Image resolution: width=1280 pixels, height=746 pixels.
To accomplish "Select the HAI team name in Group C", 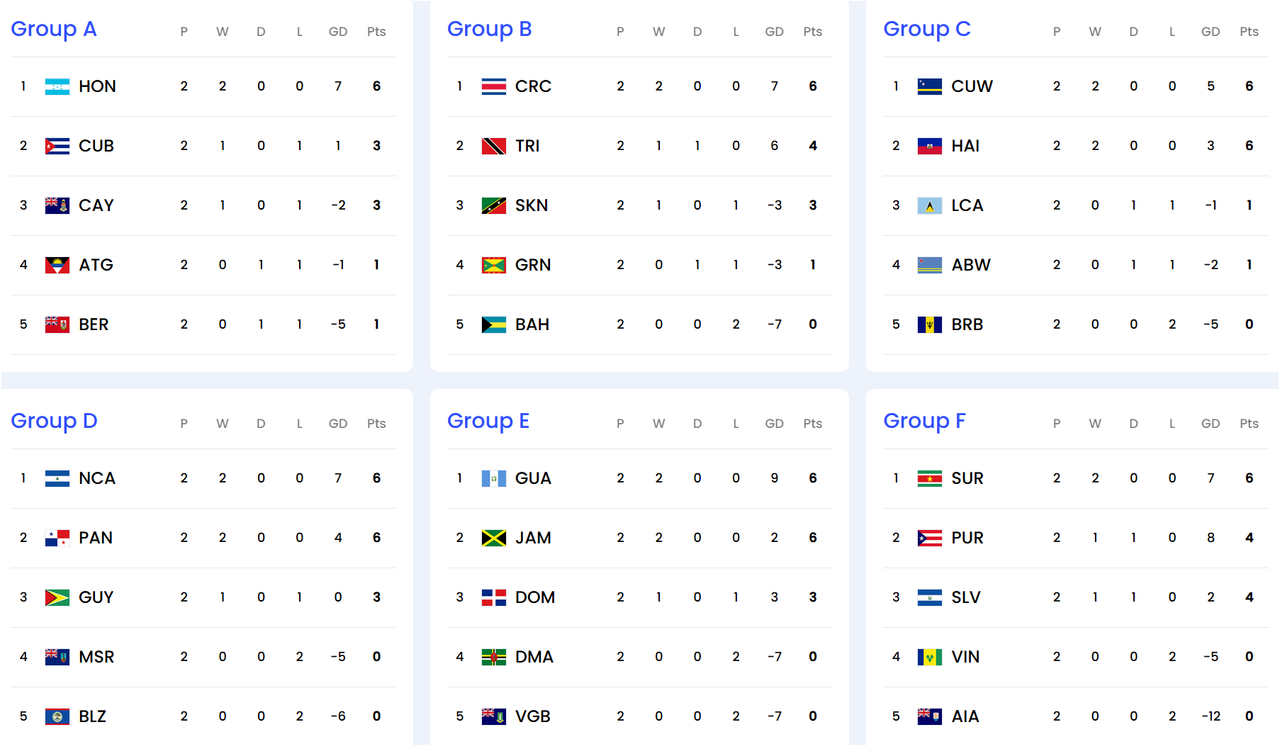I will [x=966, y=146].
